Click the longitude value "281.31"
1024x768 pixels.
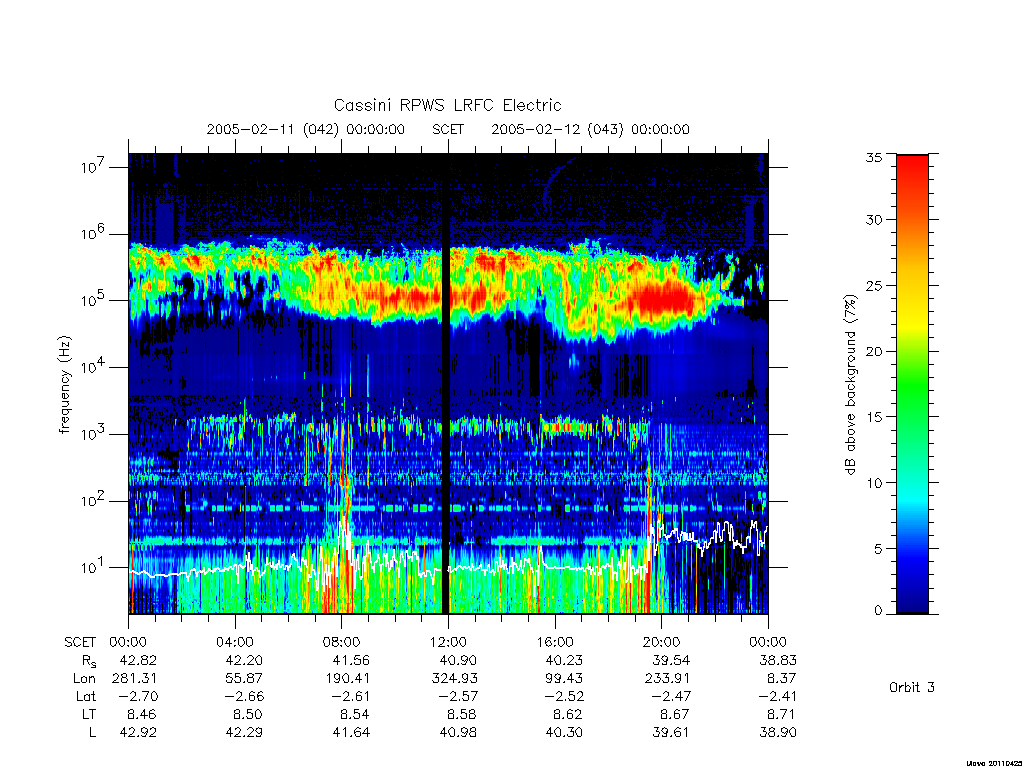tap(135, 679)
